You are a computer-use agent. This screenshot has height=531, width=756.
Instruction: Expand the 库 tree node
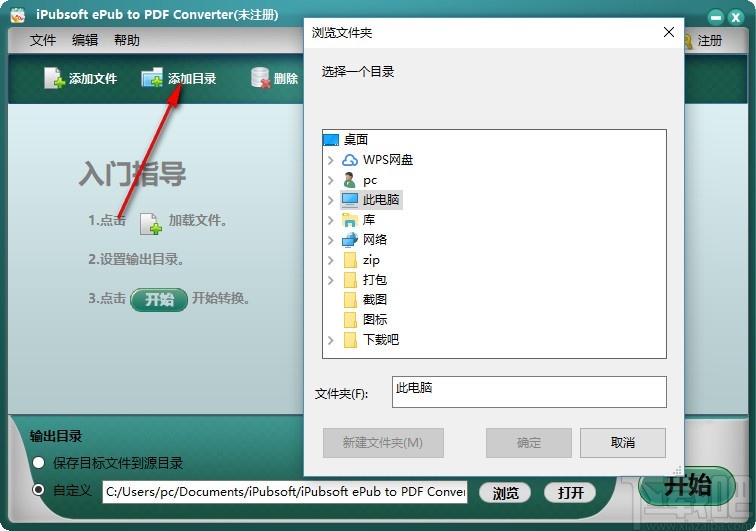(x=331, y=220)
